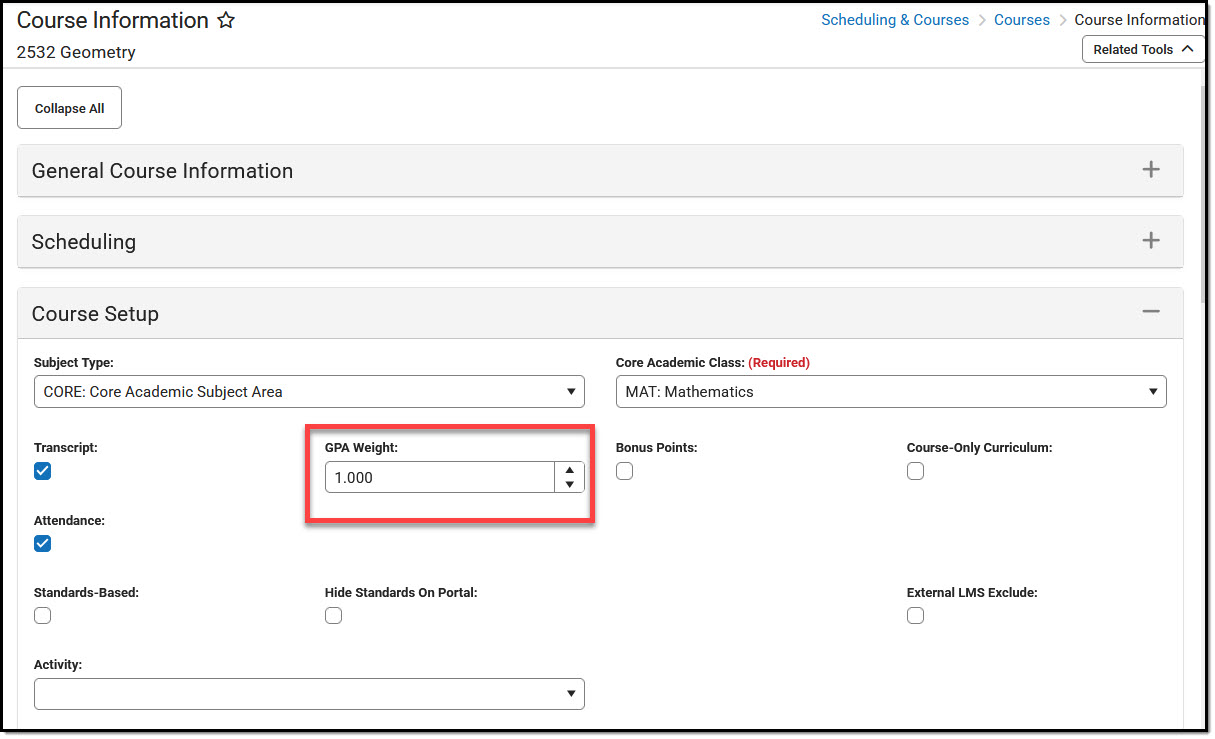
Task: Go to Scheduling & Courses breadcrumb
Action: [x=895, y=20]
